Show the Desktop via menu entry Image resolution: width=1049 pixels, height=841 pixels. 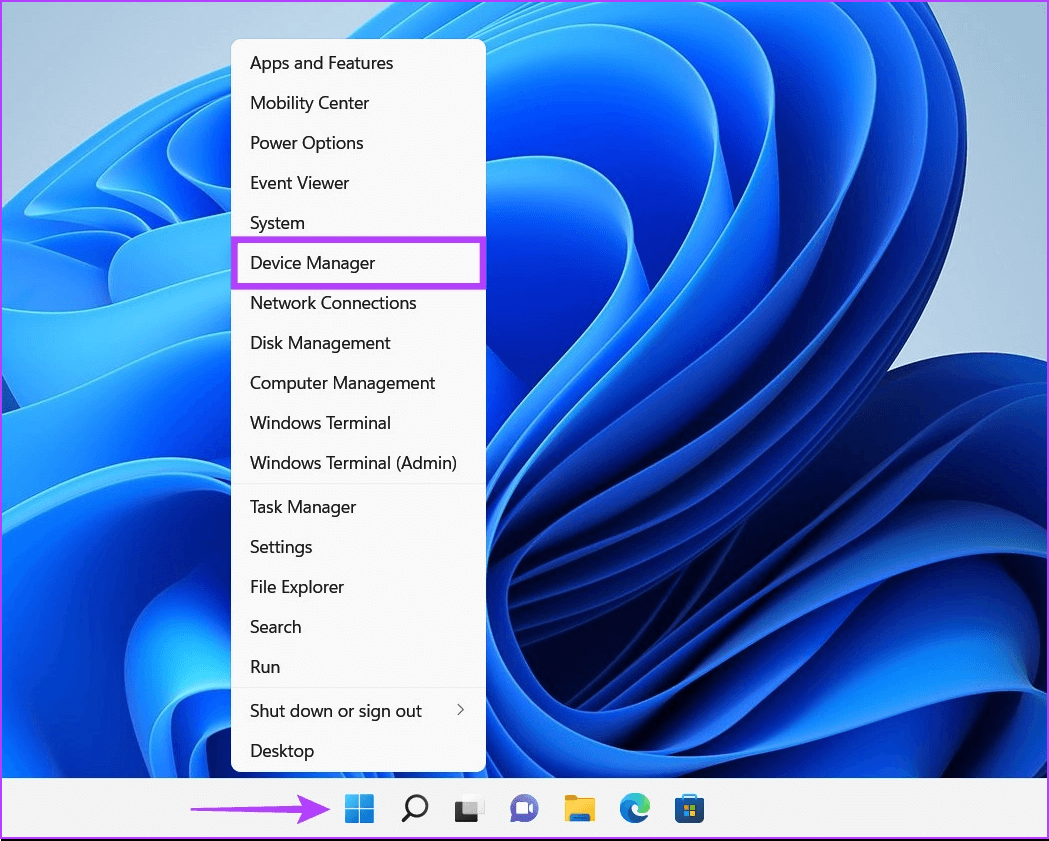point(358,751)
